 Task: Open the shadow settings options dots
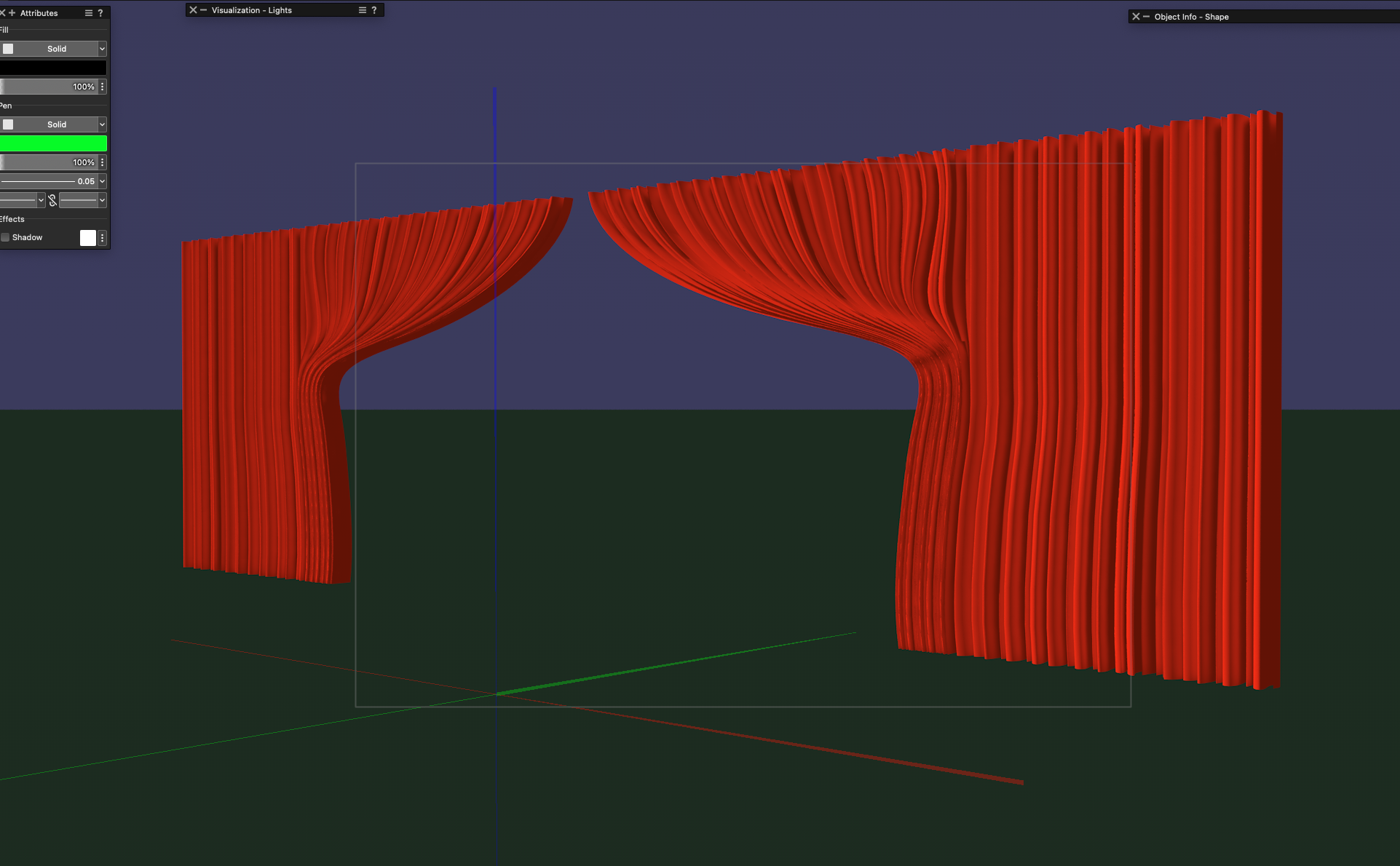point(103,238)
